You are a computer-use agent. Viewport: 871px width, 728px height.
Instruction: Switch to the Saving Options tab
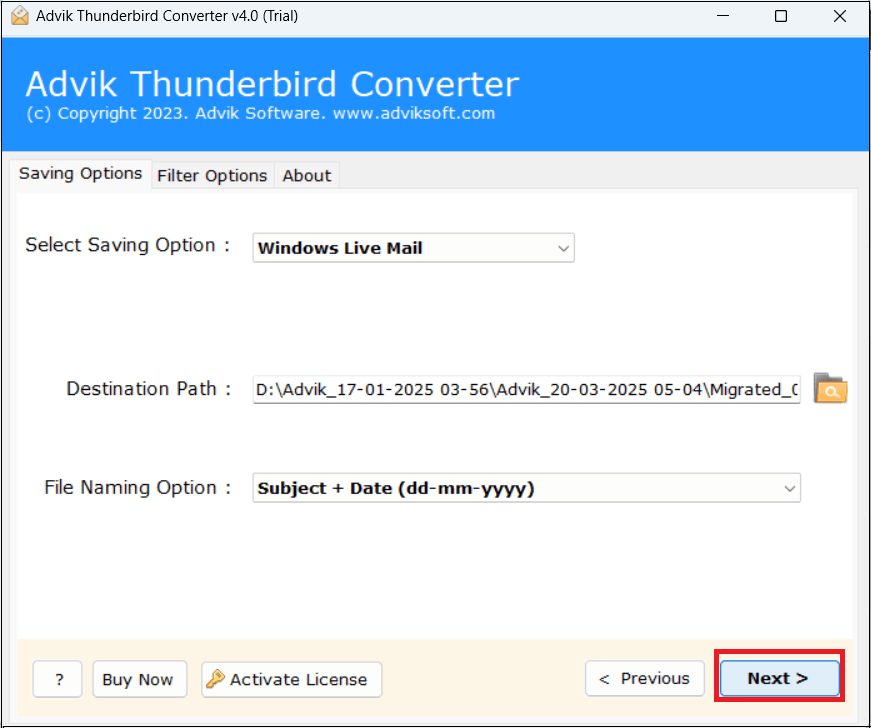pyautogui.click(x=81, y=174)
